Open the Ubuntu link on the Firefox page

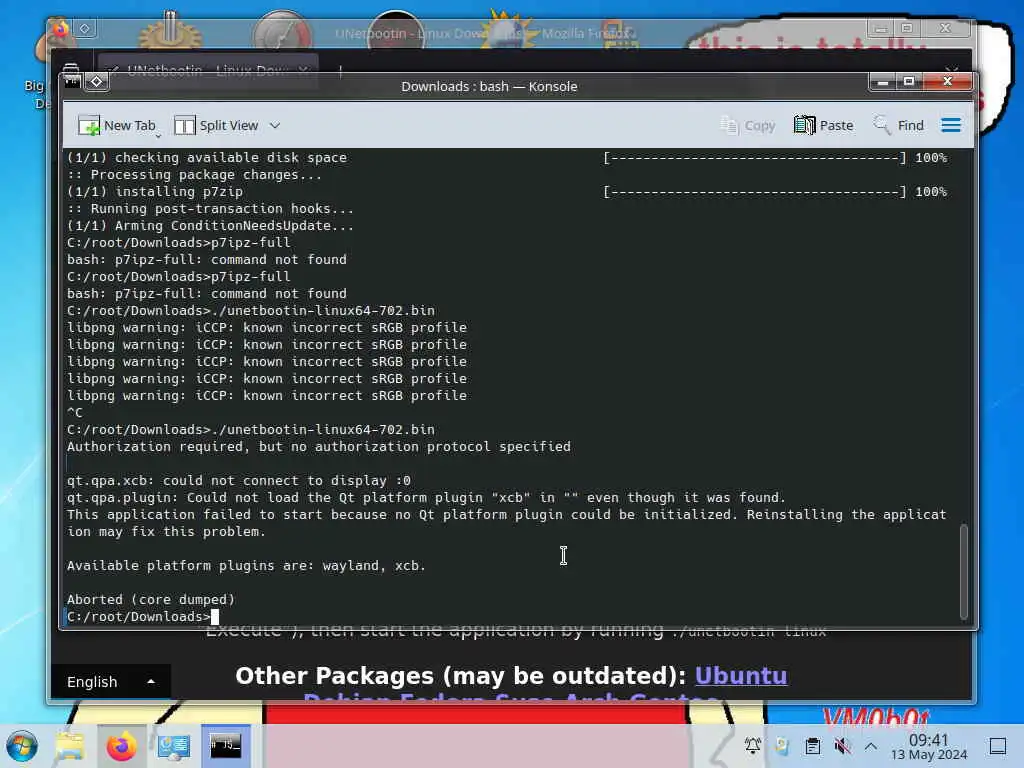[x=741, y=676]
